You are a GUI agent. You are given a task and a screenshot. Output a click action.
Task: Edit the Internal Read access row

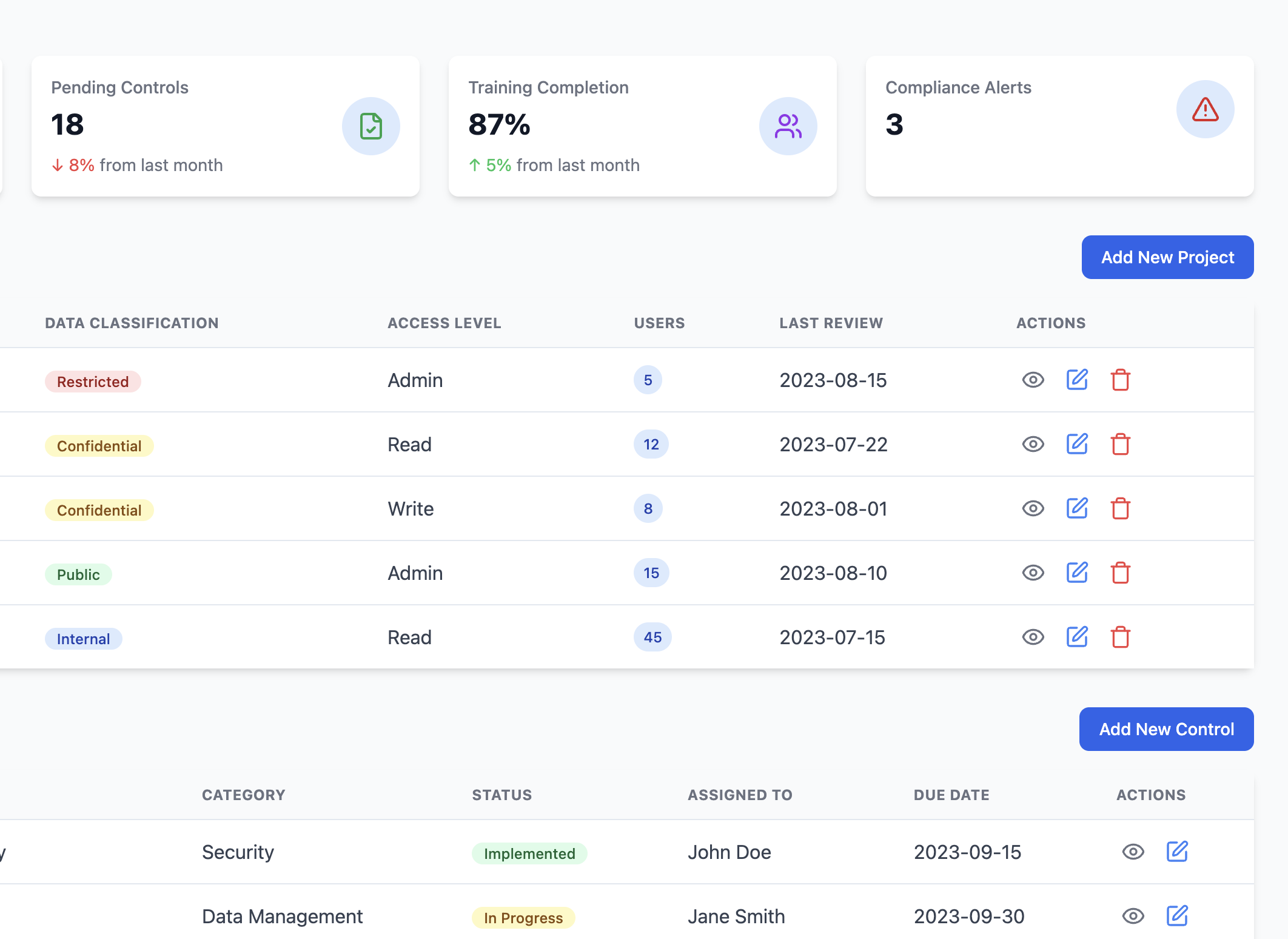[1077, 637]
